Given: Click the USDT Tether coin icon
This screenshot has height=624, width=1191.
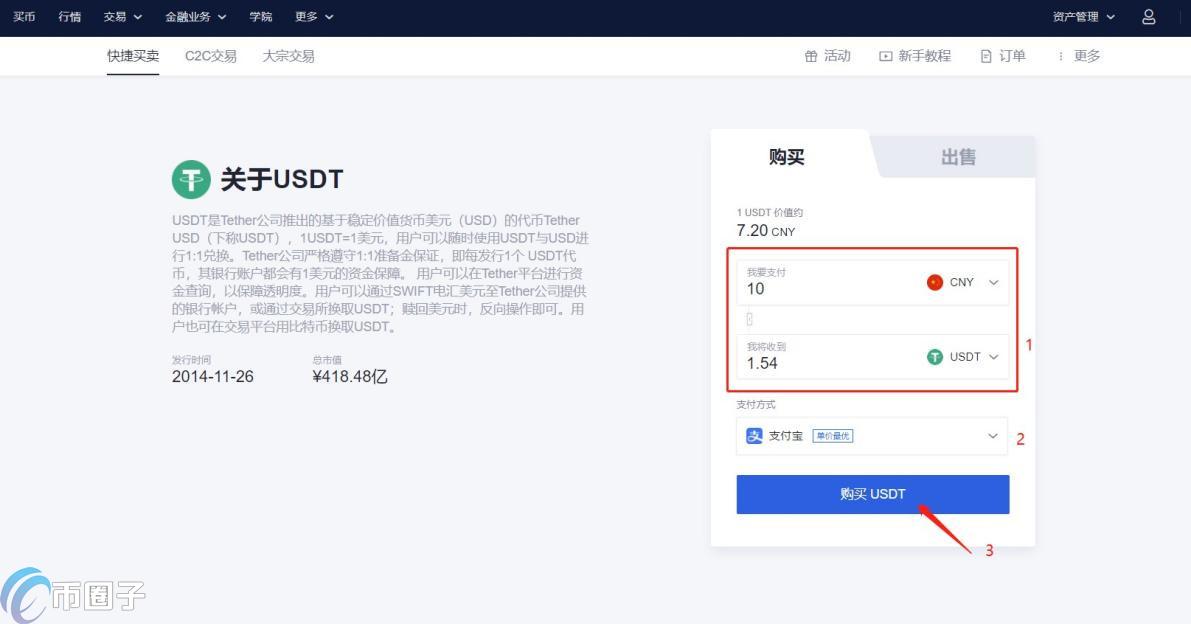Looking at the screenshot, I should pyautogui.click(x=935, y=356).
